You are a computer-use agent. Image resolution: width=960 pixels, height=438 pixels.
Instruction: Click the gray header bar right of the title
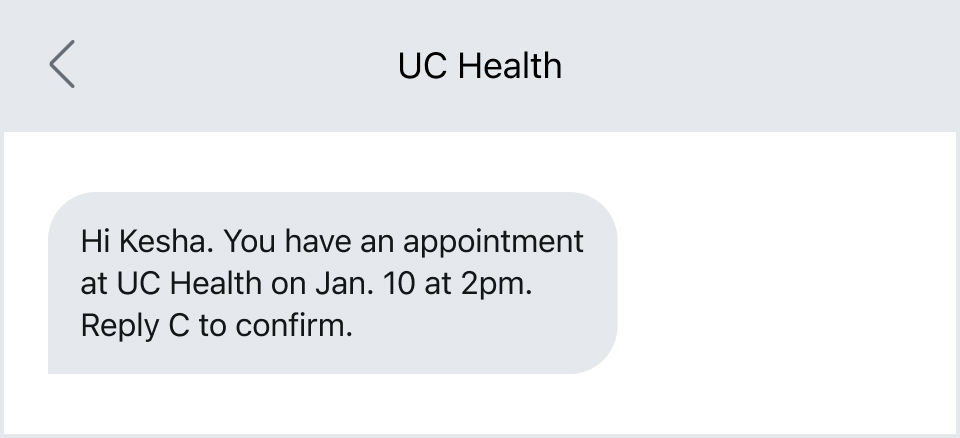760,66
